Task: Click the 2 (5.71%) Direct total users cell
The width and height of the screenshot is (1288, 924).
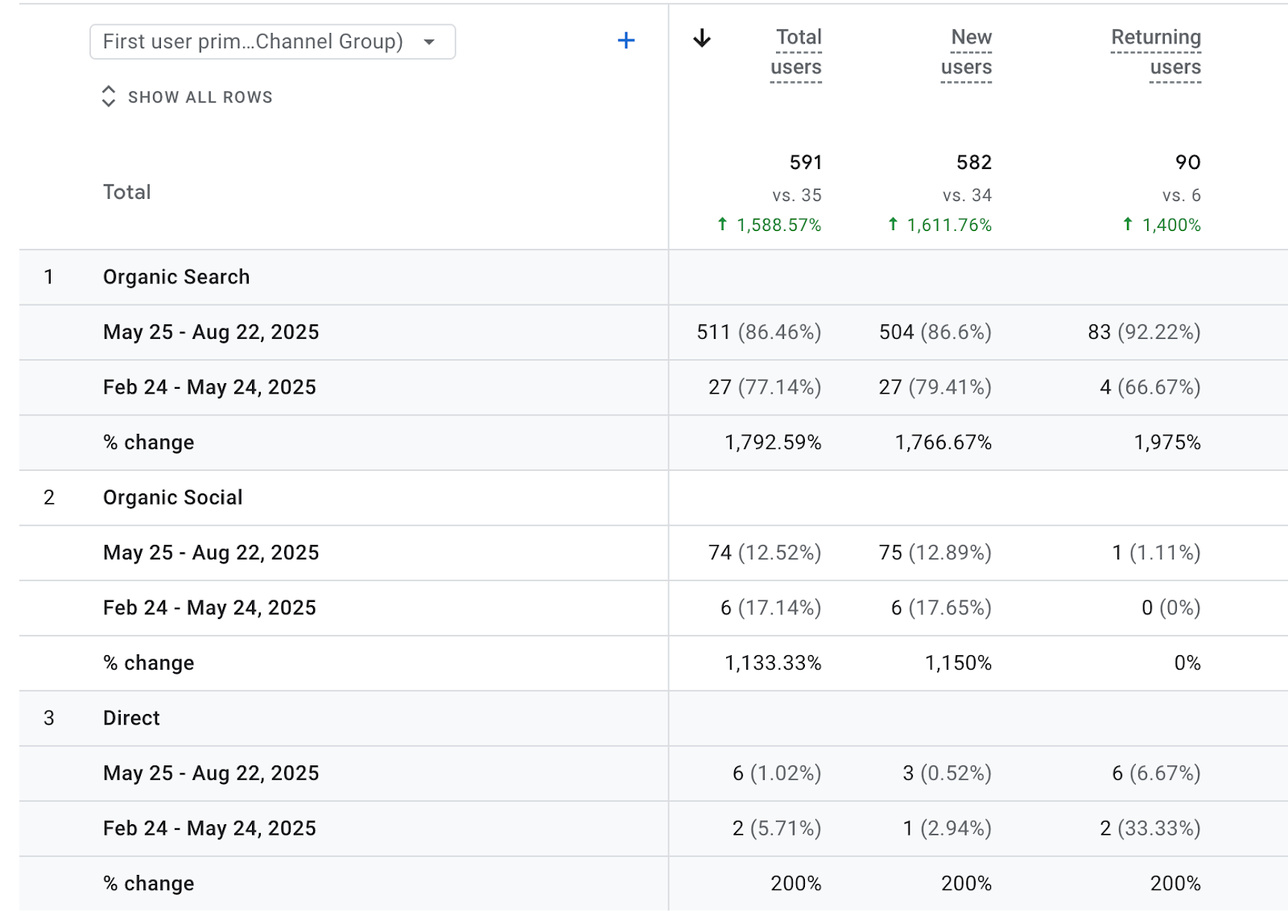Action: [776, 828]
